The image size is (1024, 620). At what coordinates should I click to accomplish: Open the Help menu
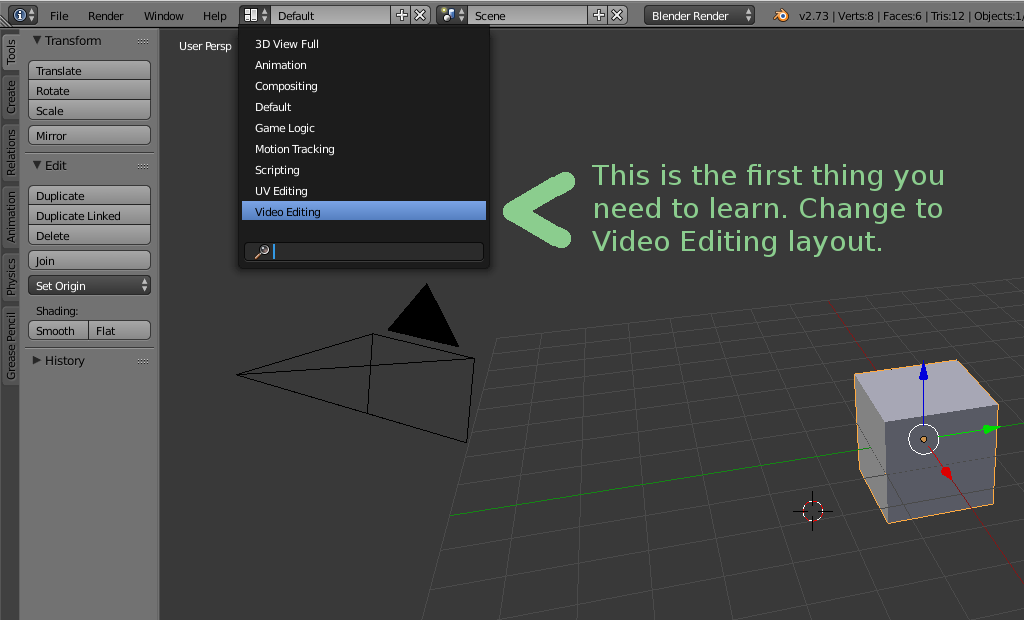(214, 16)
